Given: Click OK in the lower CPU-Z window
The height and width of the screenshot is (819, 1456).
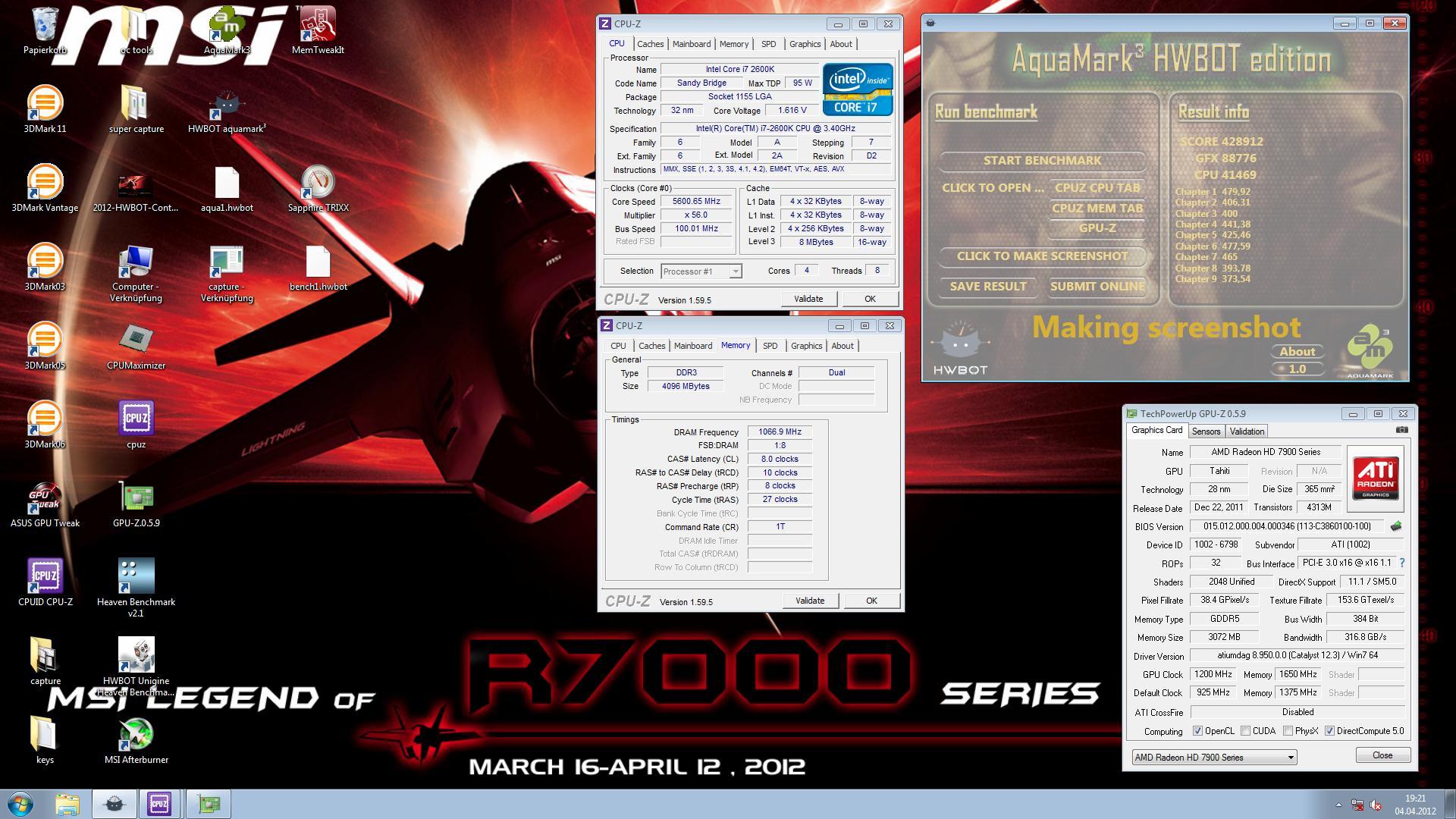Looking at the screenshot, I should 871,601.
